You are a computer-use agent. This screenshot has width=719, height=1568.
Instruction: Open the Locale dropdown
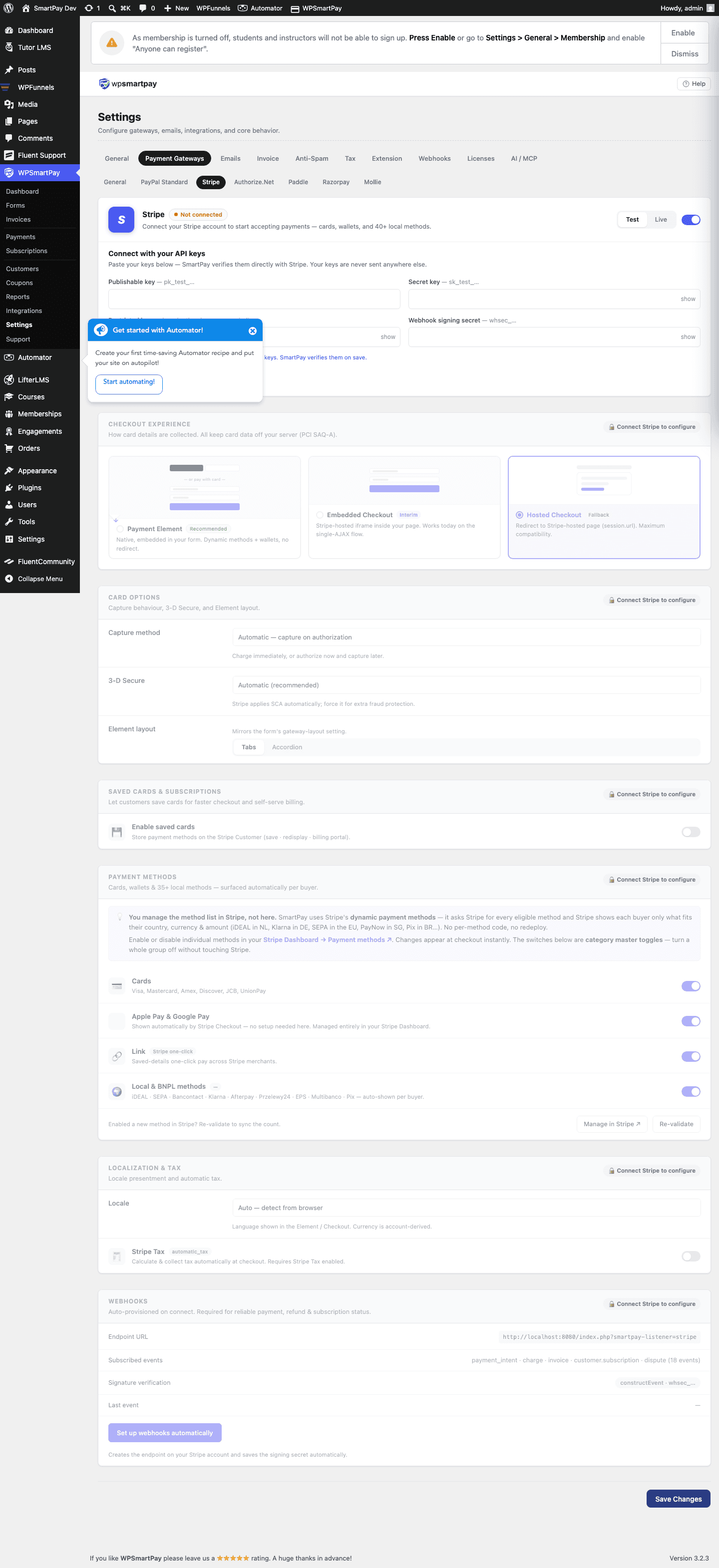coord(466,1208)
